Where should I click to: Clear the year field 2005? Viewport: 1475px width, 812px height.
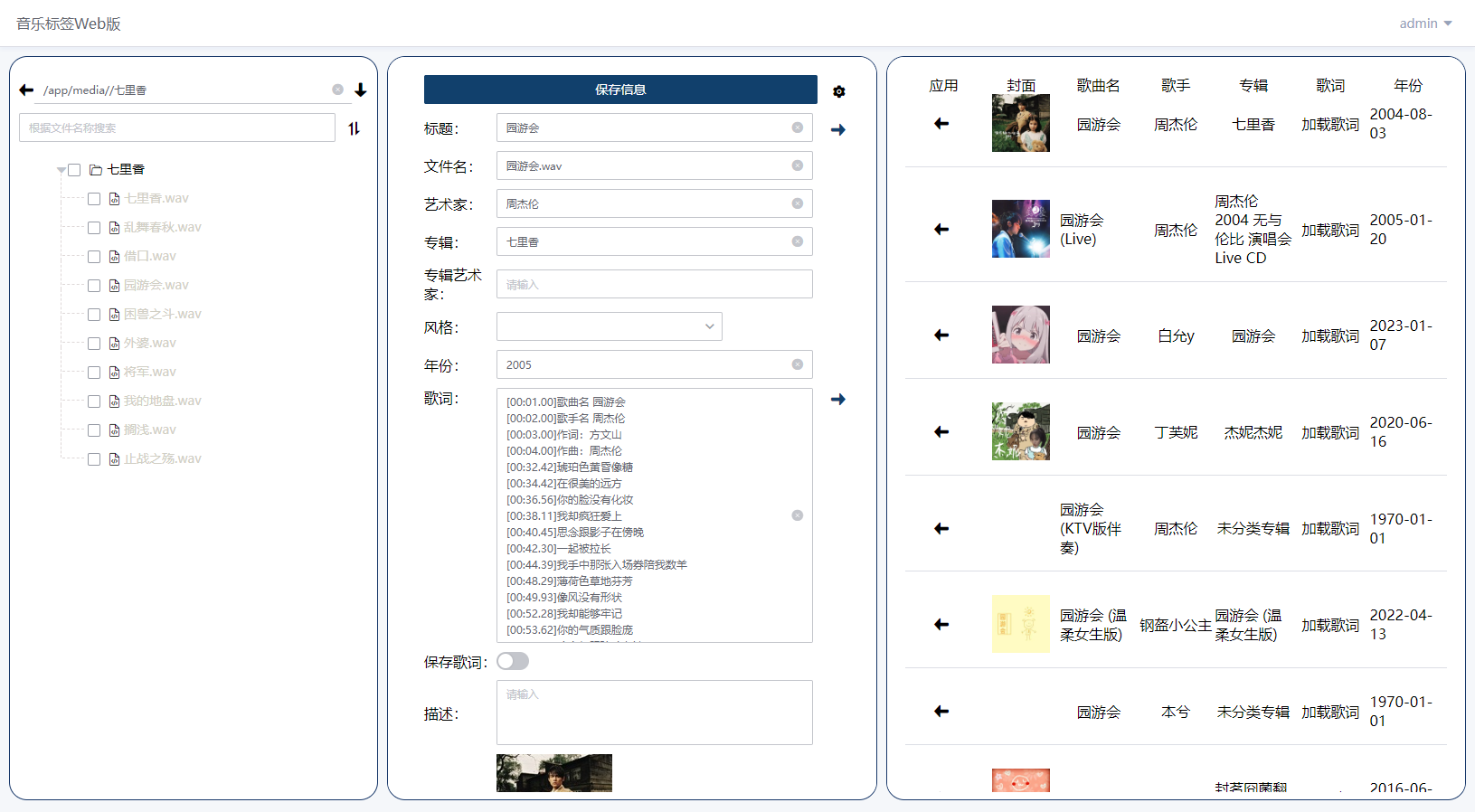798,364
